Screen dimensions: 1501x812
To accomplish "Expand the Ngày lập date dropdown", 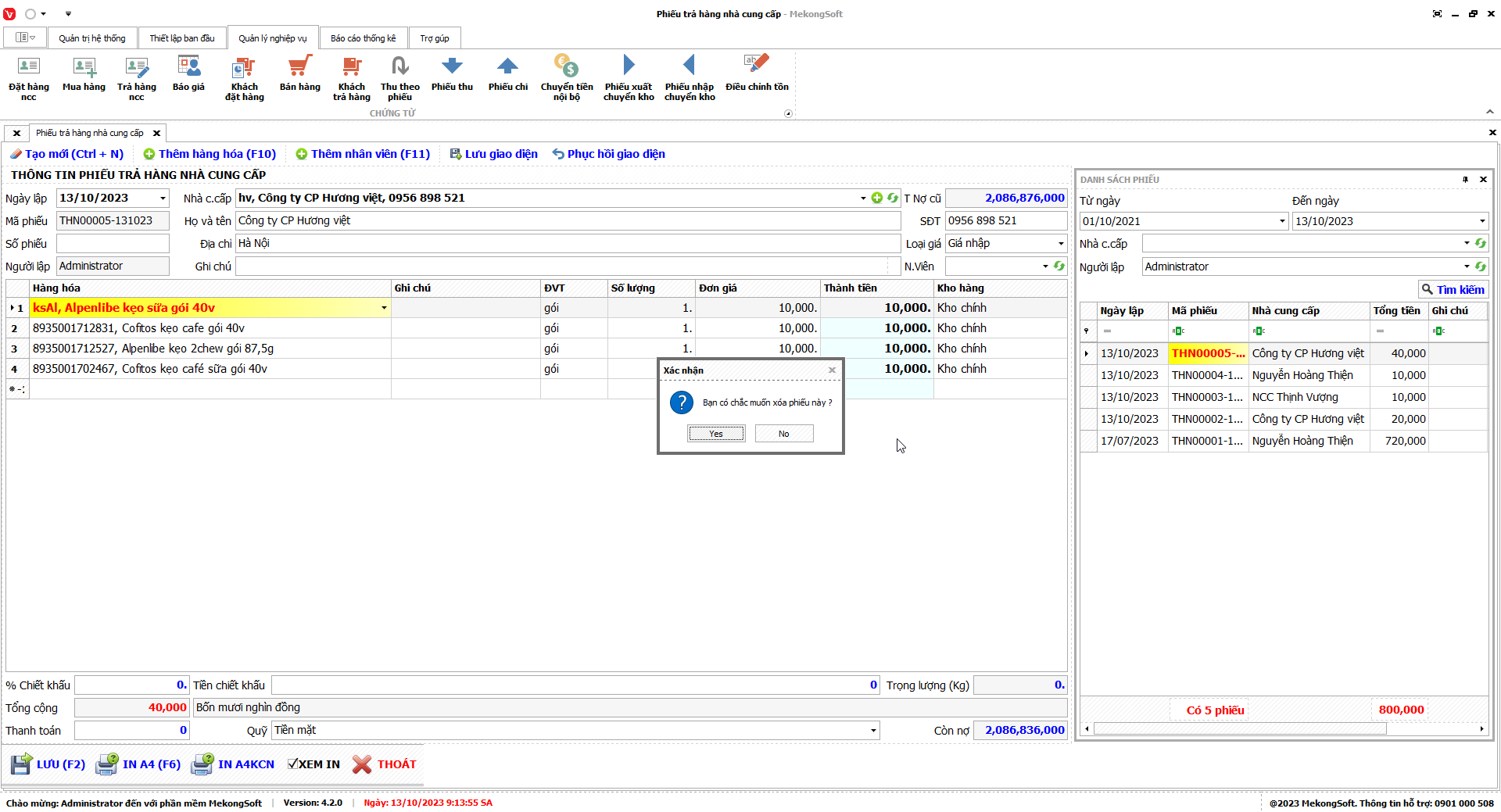I will (x=163, y=199).
